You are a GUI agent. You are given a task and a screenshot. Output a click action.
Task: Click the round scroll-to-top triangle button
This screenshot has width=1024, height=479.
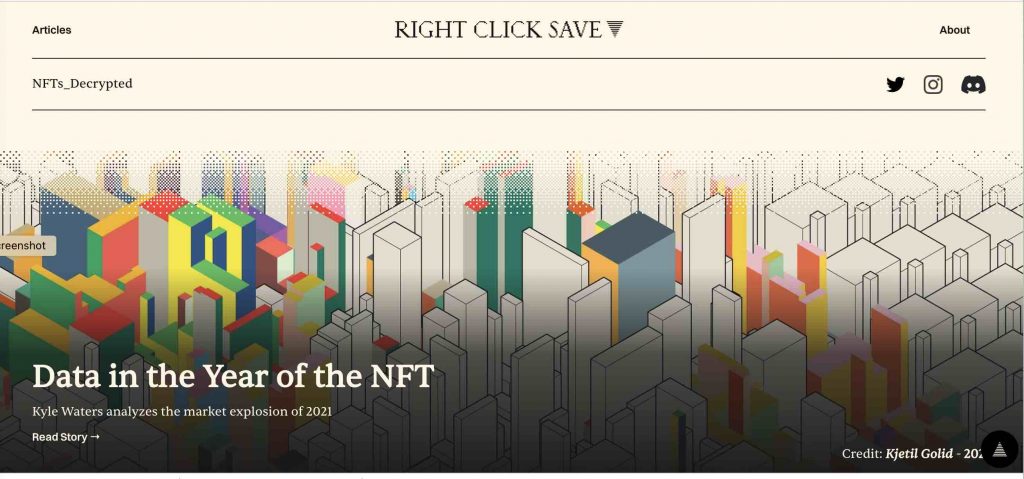click(999, 449)
